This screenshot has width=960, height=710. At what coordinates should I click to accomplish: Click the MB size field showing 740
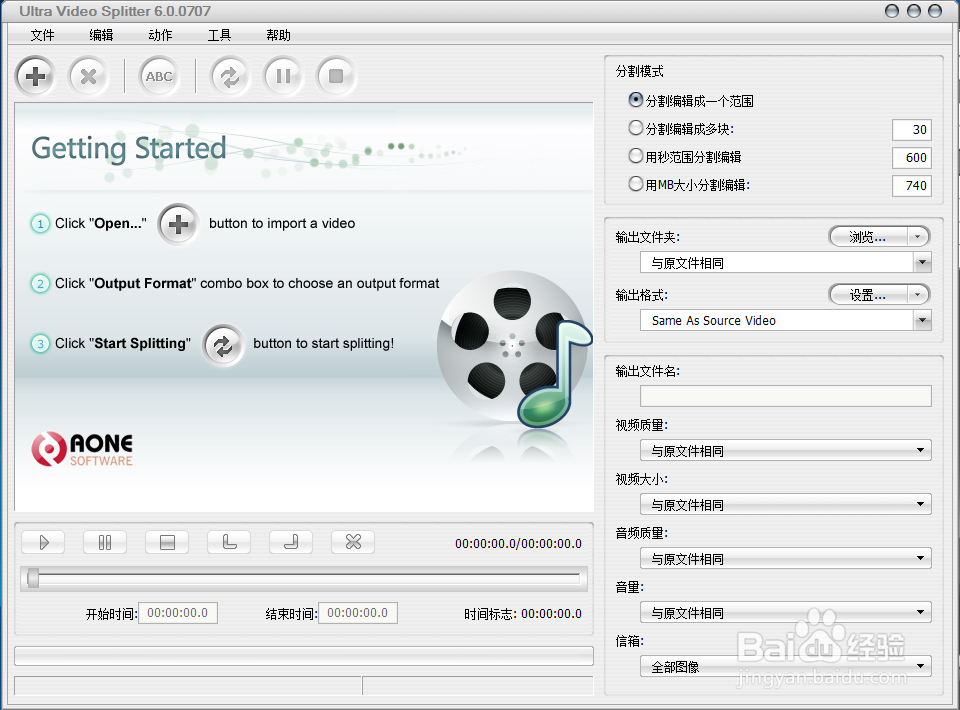pos(912,185)
